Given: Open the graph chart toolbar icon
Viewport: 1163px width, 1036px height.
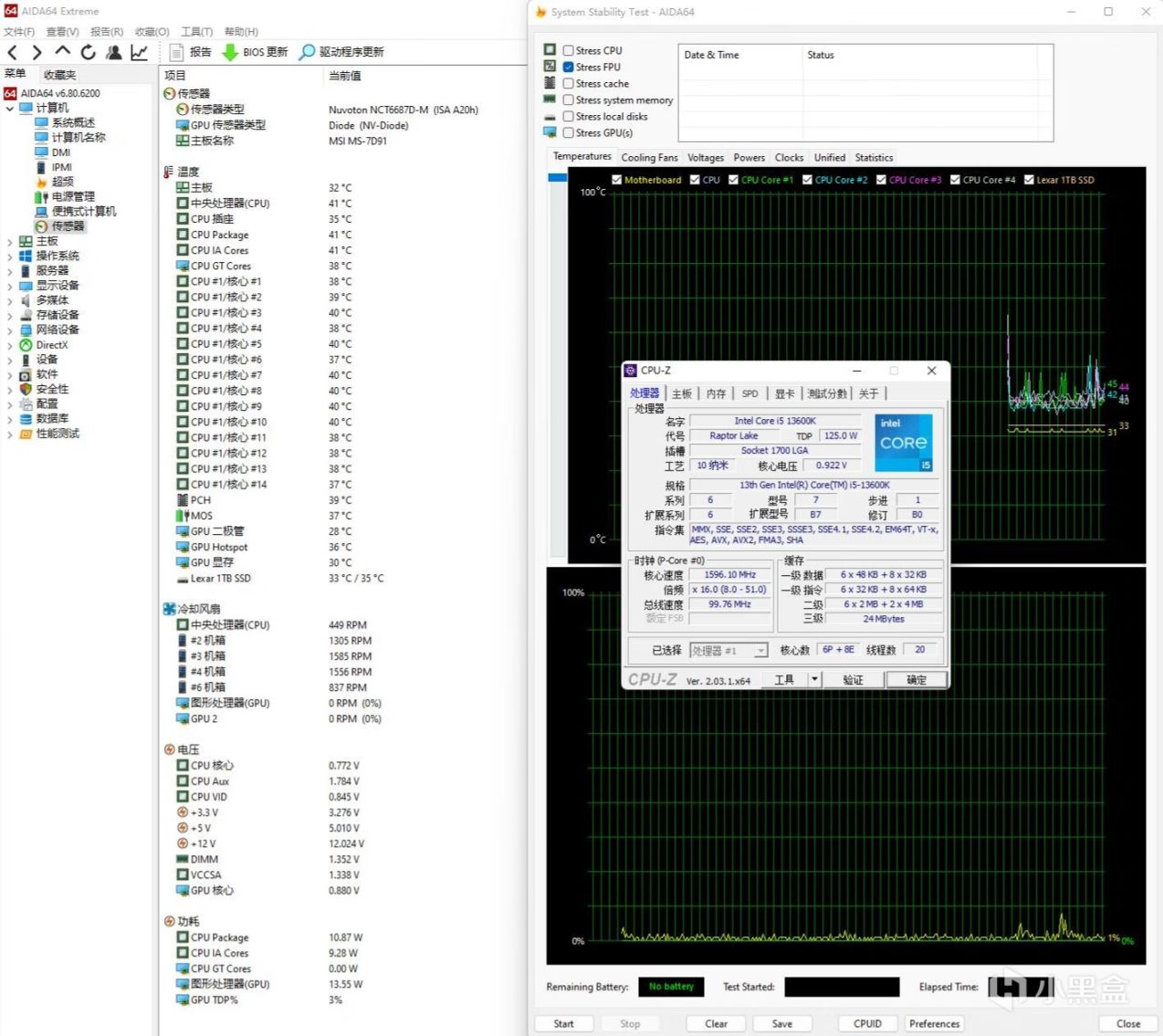Looking at the screenshot, I should tap(139, 53).
